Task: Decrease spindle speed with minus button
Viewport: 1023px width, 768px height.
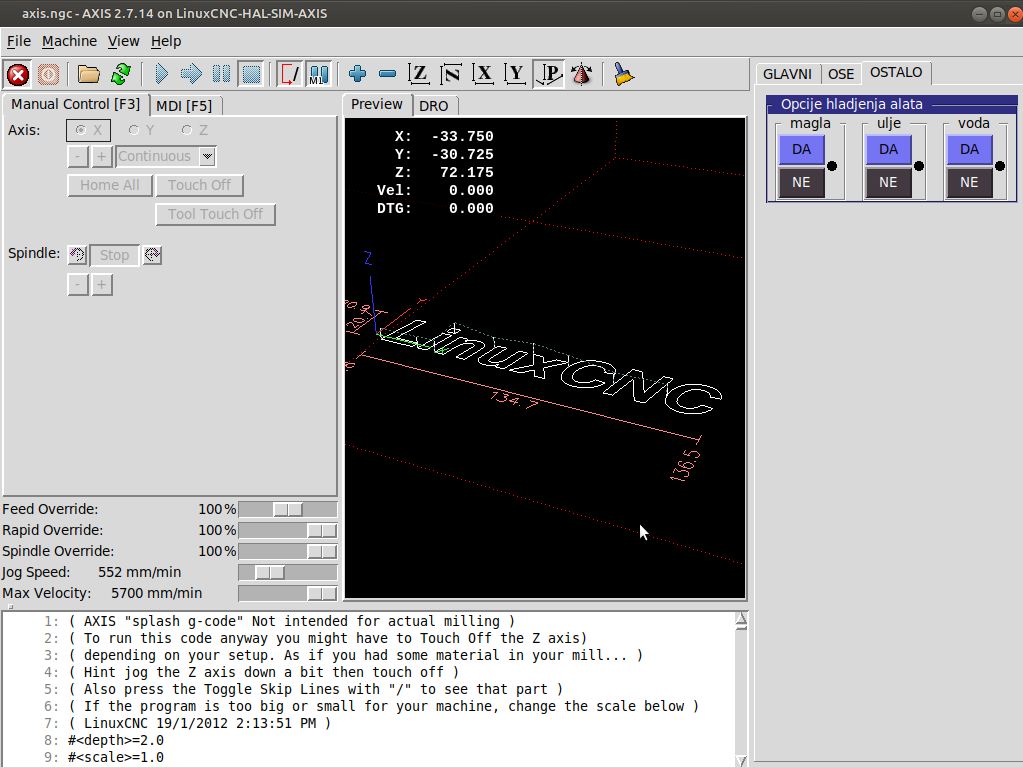Action: click(x=78, y=285)
